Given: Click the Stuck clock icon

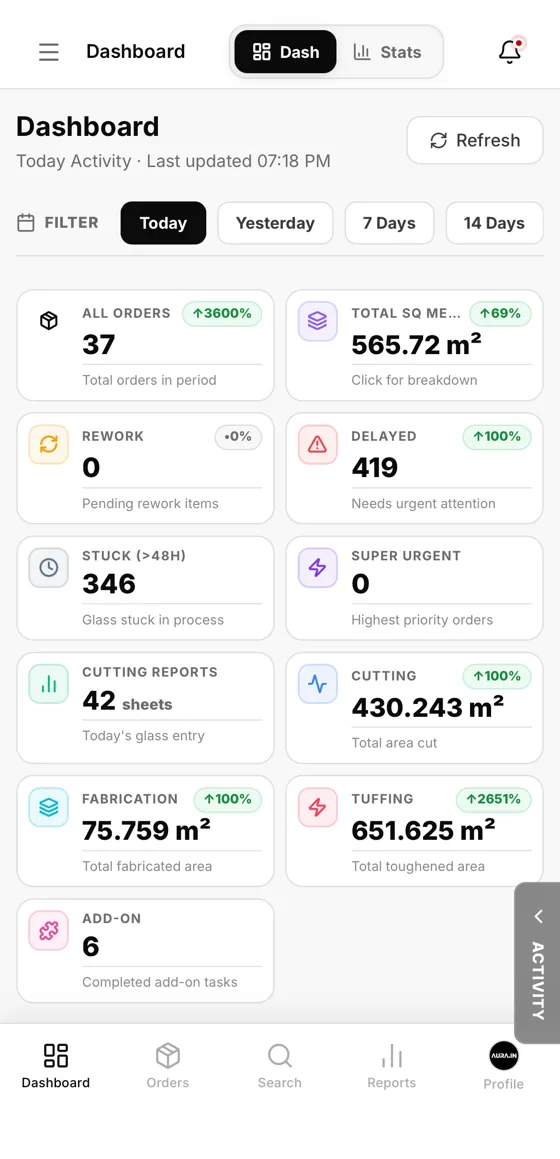Looking at the screenshot, I should (49, 568).
